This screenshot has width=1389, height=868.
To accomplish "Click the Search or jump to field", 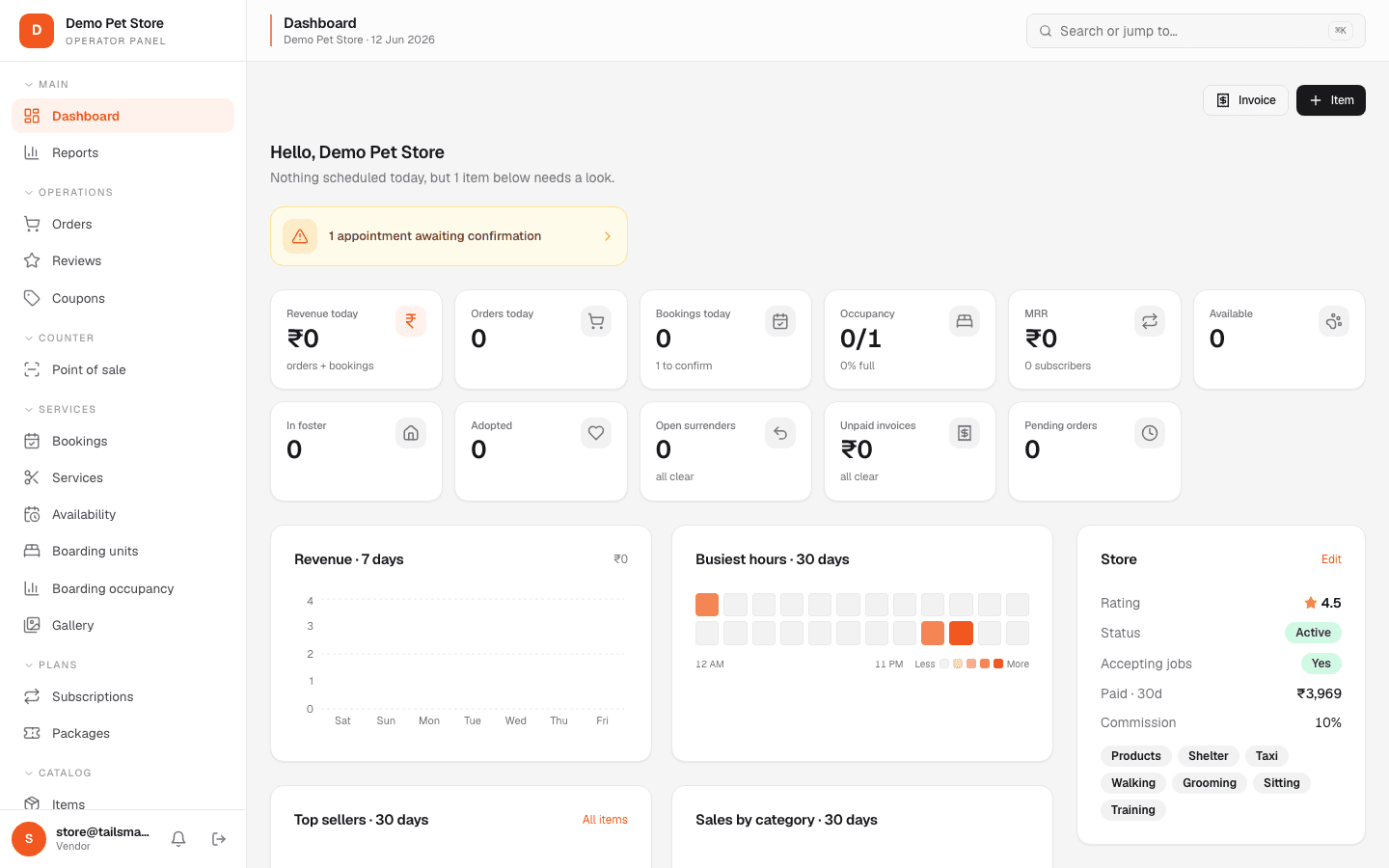I will click(1196, 31).
